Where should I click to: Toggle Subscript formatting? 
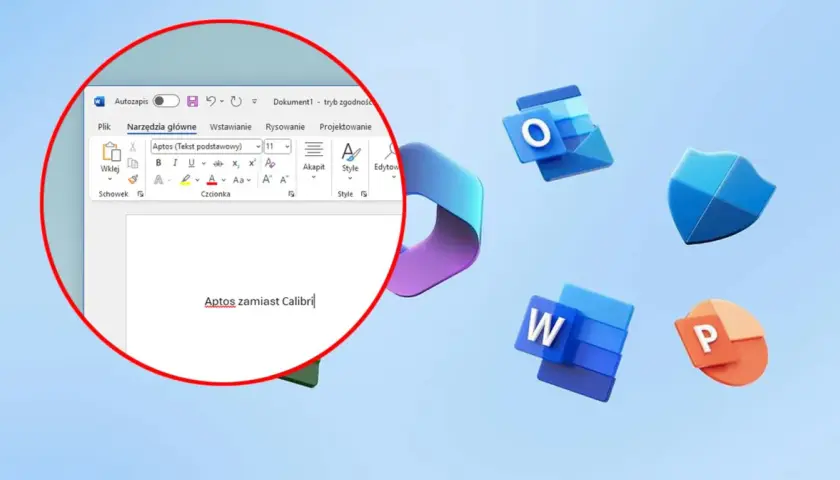(236, 164)
